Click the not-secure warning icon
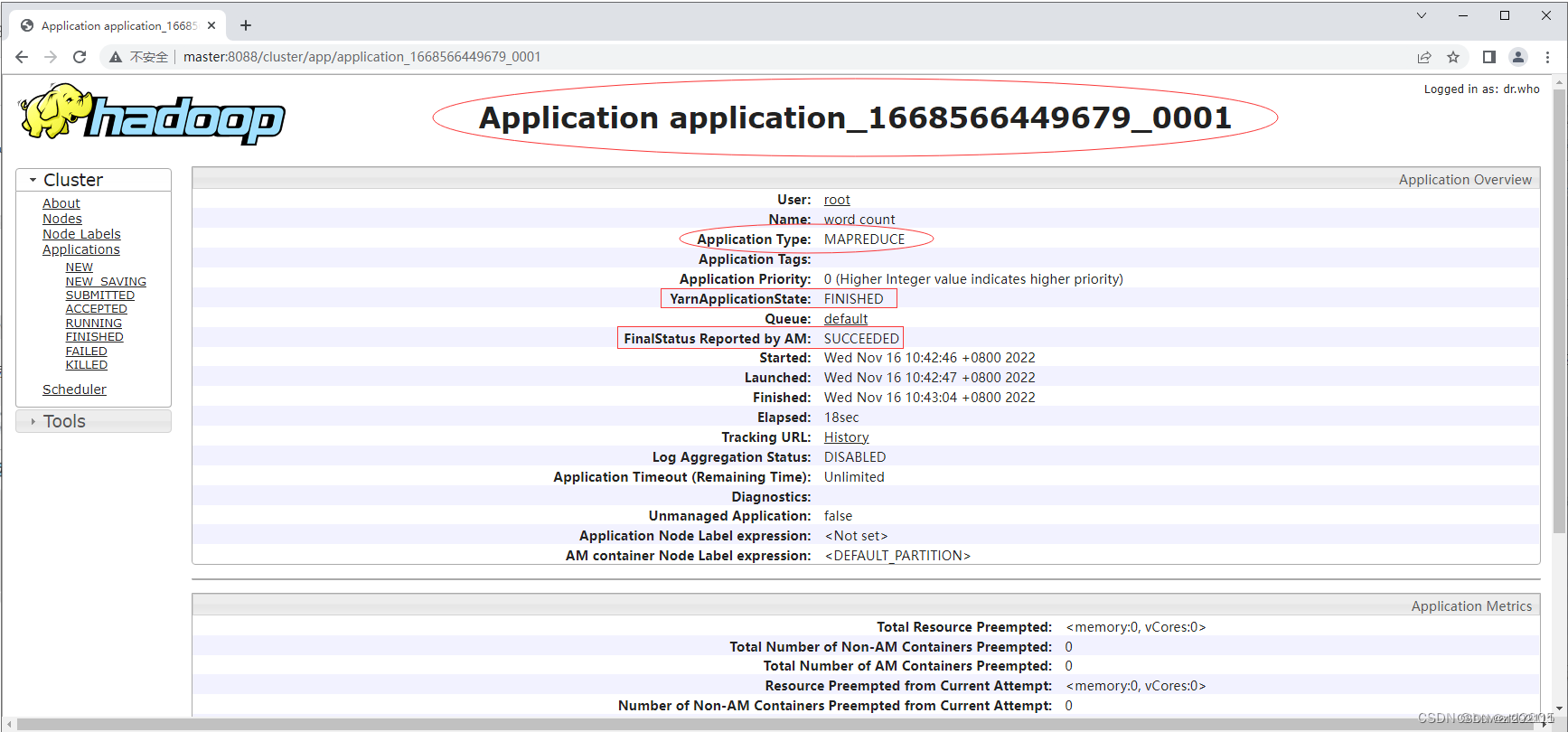The image size is (1568, 732). tap(116, 57)
